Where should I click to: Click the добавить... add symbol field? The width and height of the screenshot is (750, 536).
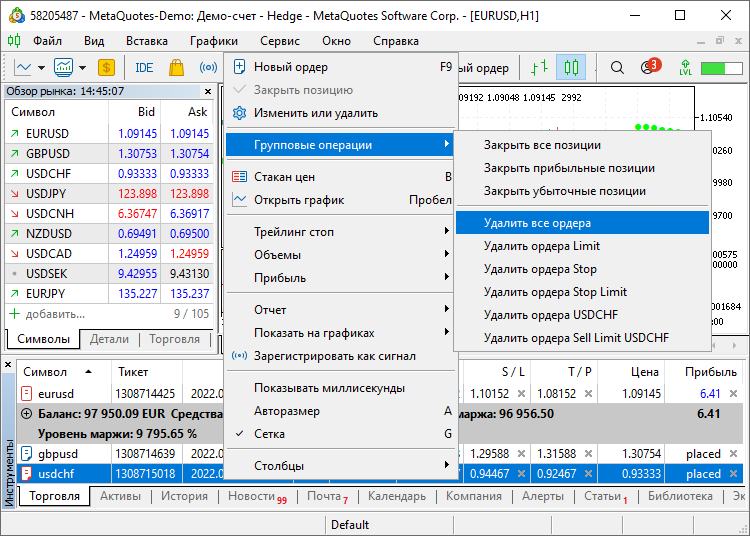coord(110,314)
